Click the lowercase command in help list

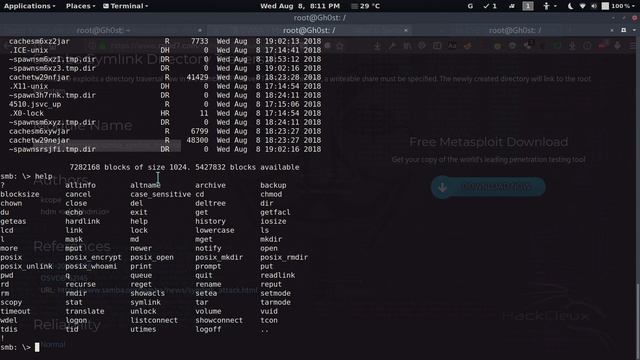coord(215,230)
